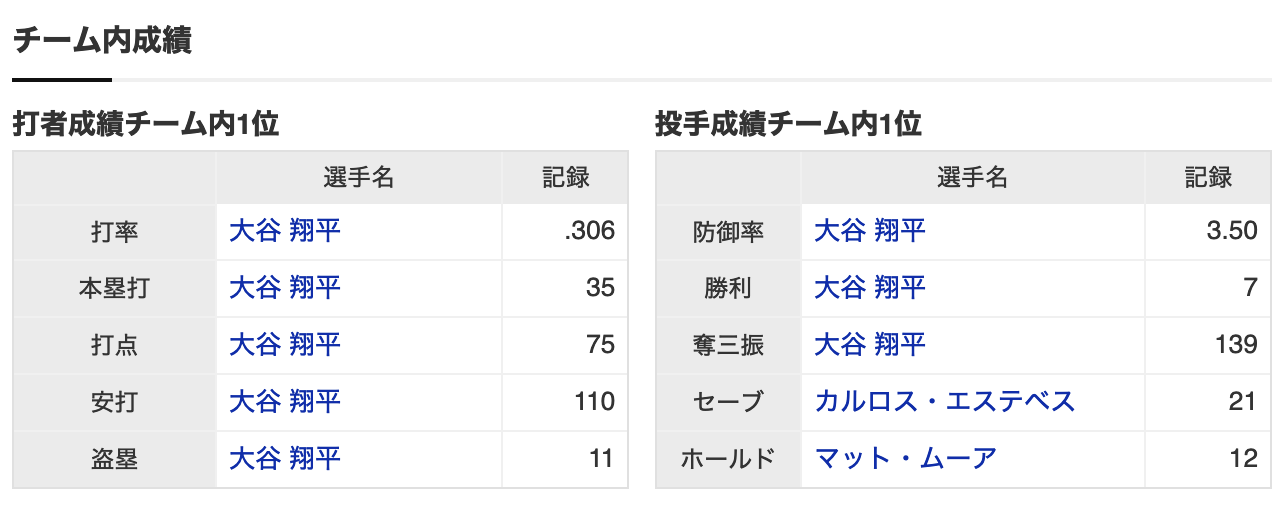Click the ホールド row label
1280x526 pixels.
728,459
